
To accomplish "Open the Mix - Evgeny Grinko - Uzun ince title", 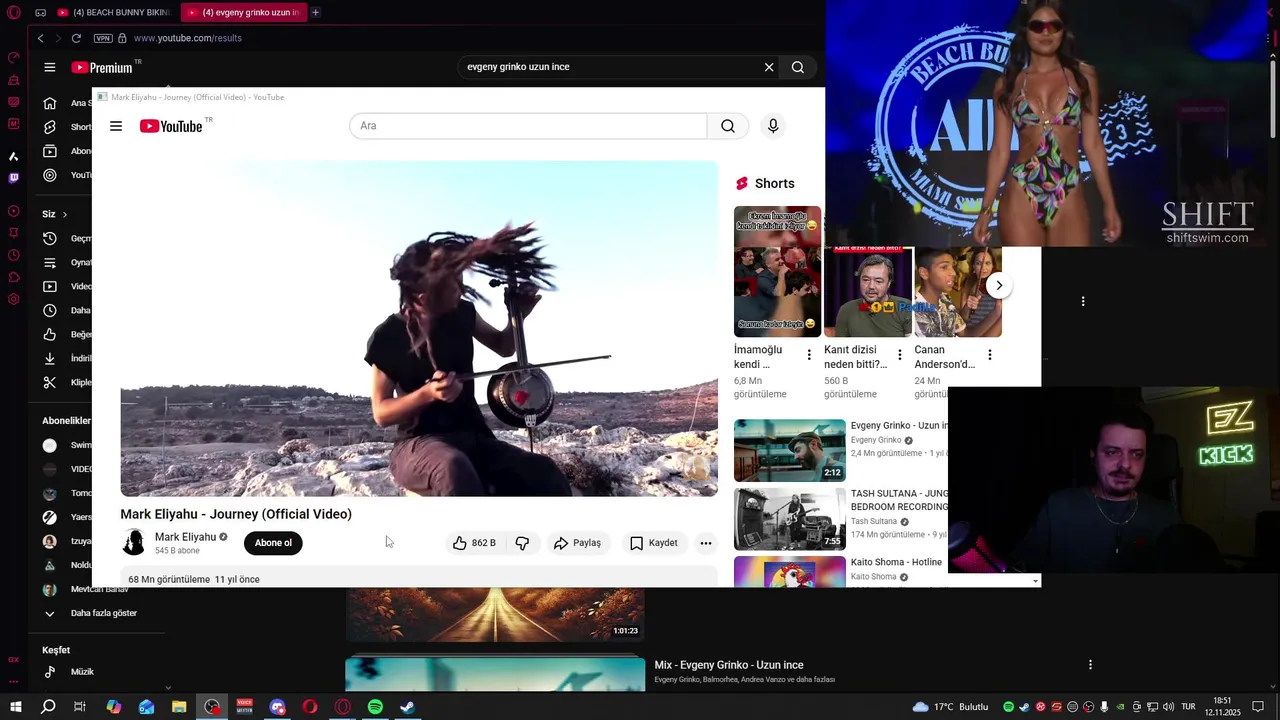I will 729,665.
